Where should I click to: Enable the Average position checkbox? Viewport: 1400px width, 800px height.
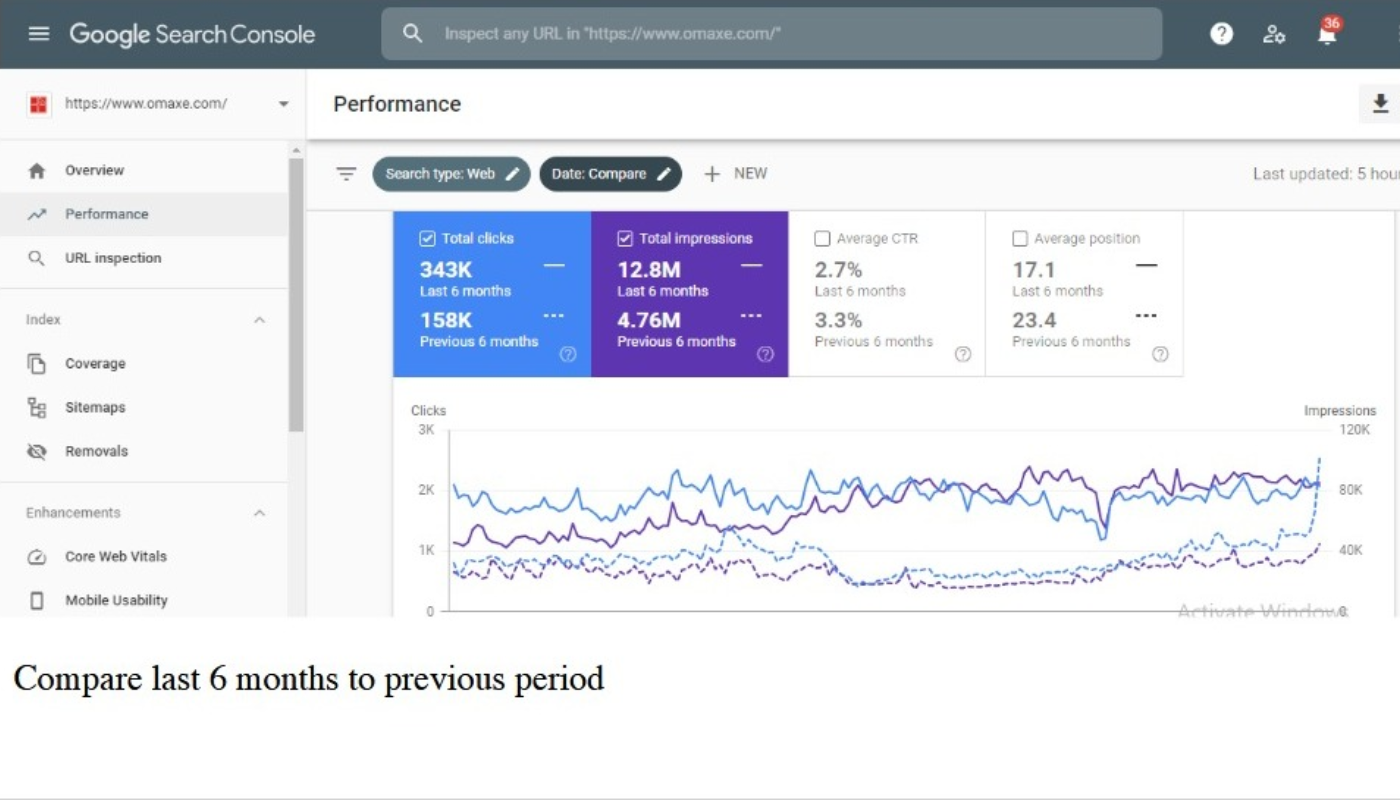(x=1020, y=239)
